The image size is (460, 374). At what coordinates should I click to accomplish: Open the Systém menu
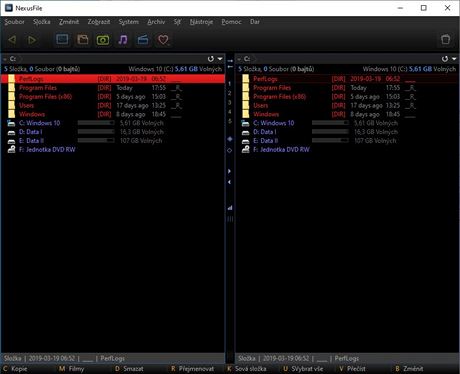click(129, 22)
